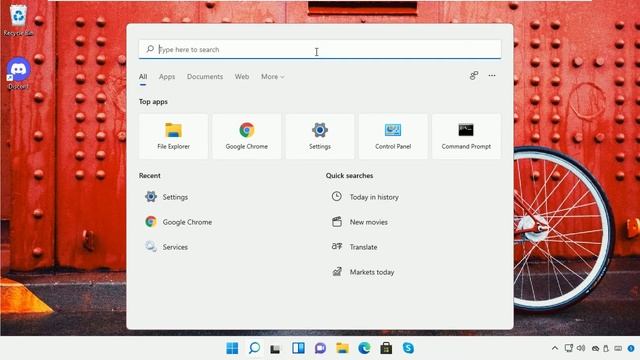Image resolution: width=640 pixels, height=360 pixels.
Task: Open the three-dot search options menu
Action: point(492,76)
